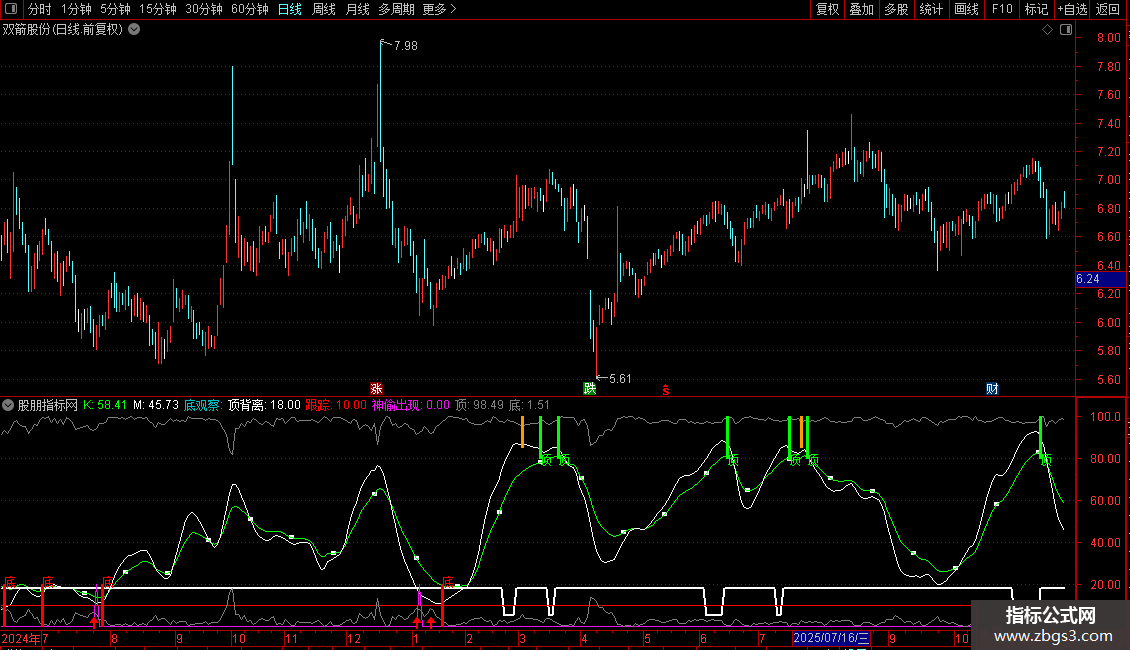Click K: 58.41 indicator value
Viewport: 1130px width, 650px height.
(x=105, y=405)
